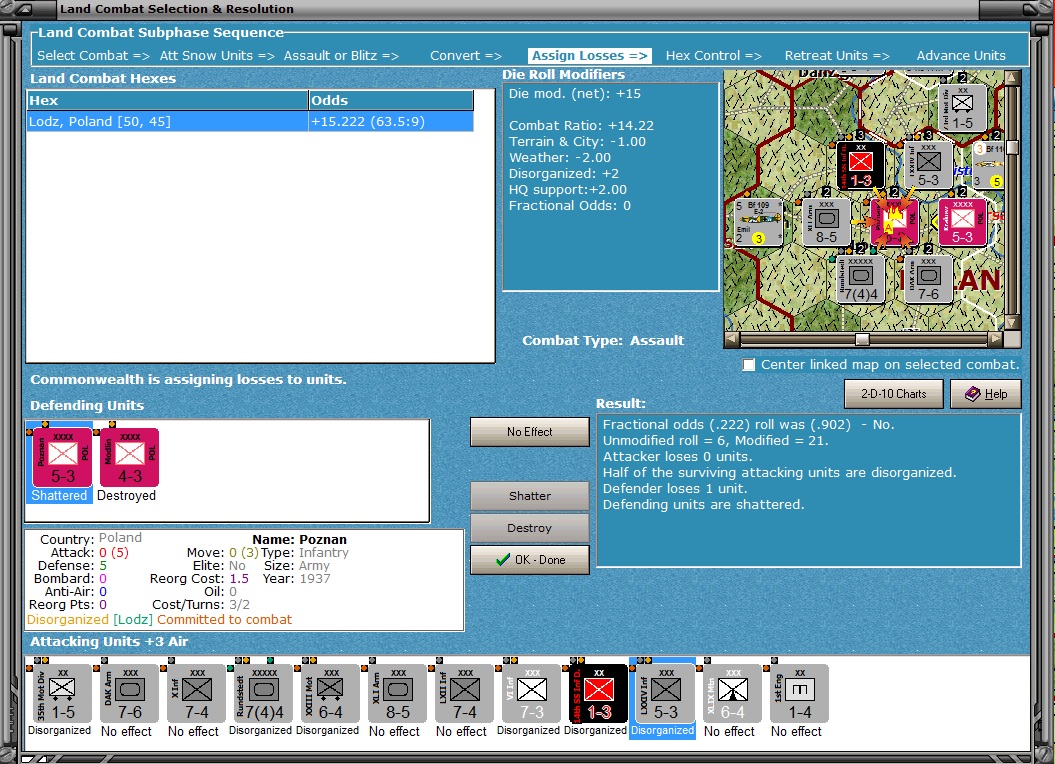Select the Lodz, Poland combat hex row
1055x764 pixels.
tap(250, 122)
